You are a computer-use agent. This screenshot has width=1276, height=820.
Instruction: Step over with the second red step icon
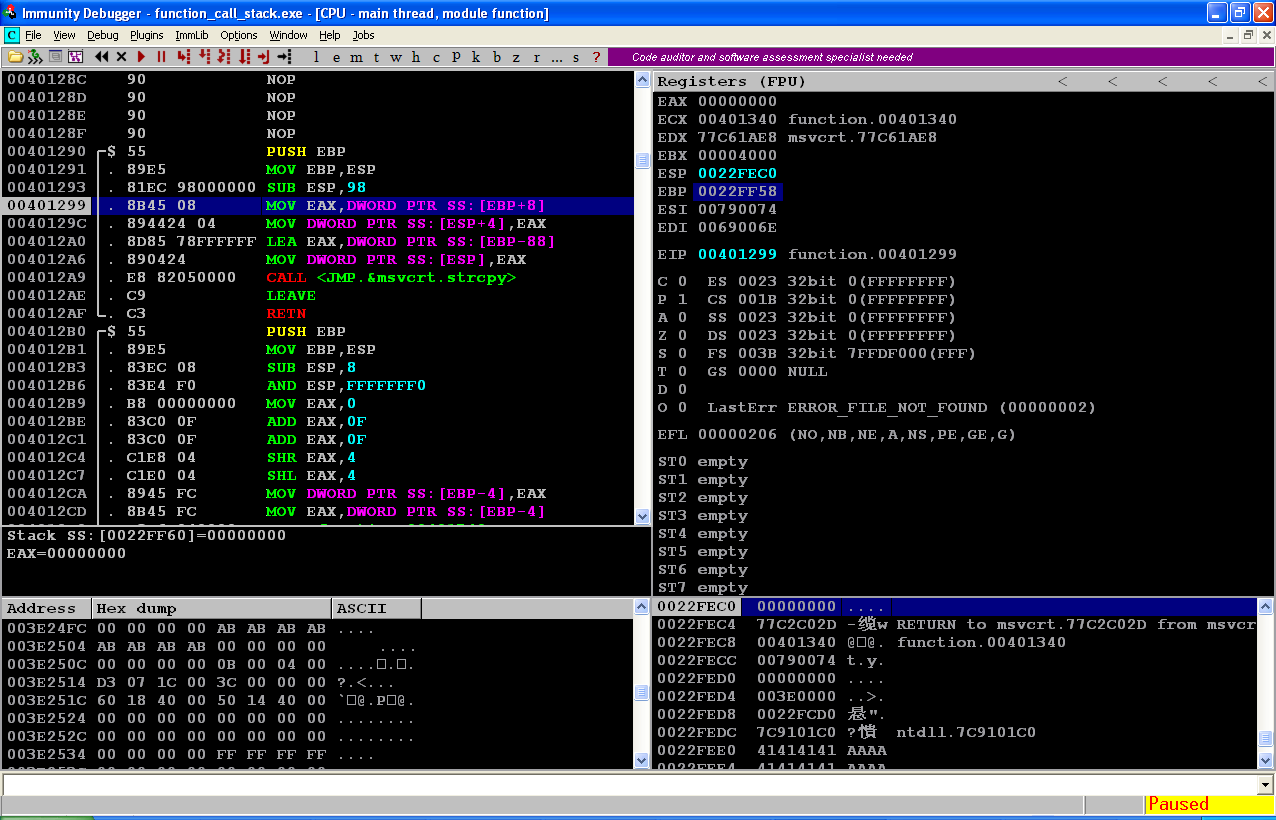(x=204, y=57)
